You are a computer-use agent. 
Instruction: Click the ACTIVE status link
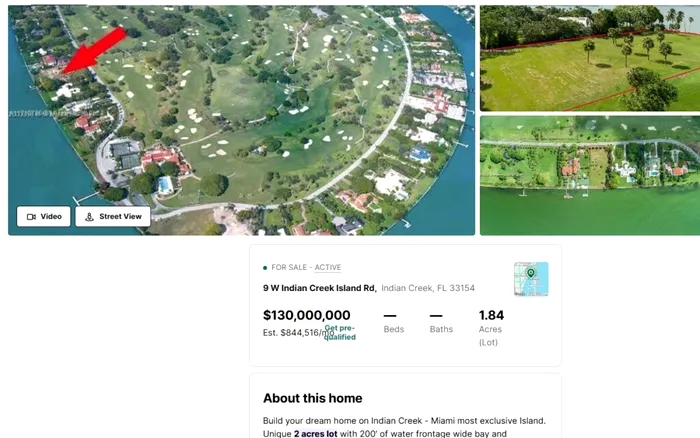pos(328,267)
